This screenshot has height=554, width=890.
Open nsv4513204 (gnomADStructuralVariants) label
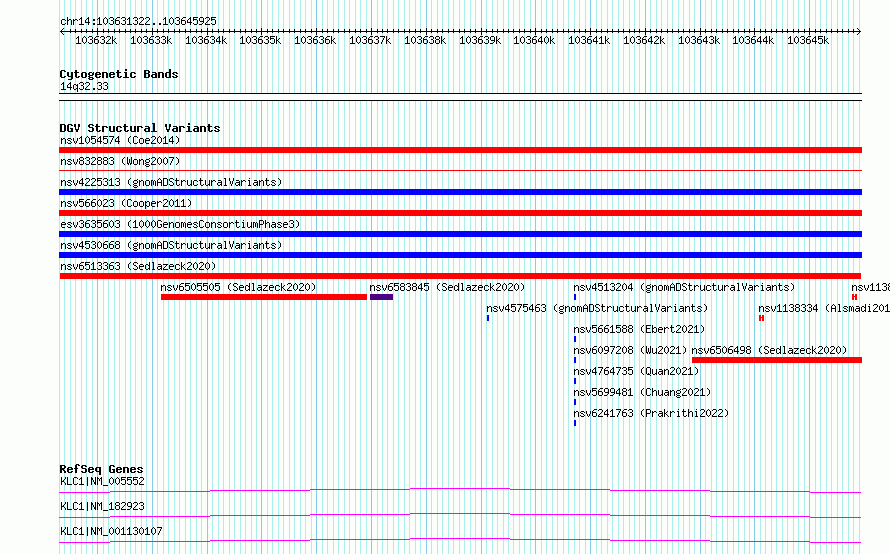tap(684, 287)
